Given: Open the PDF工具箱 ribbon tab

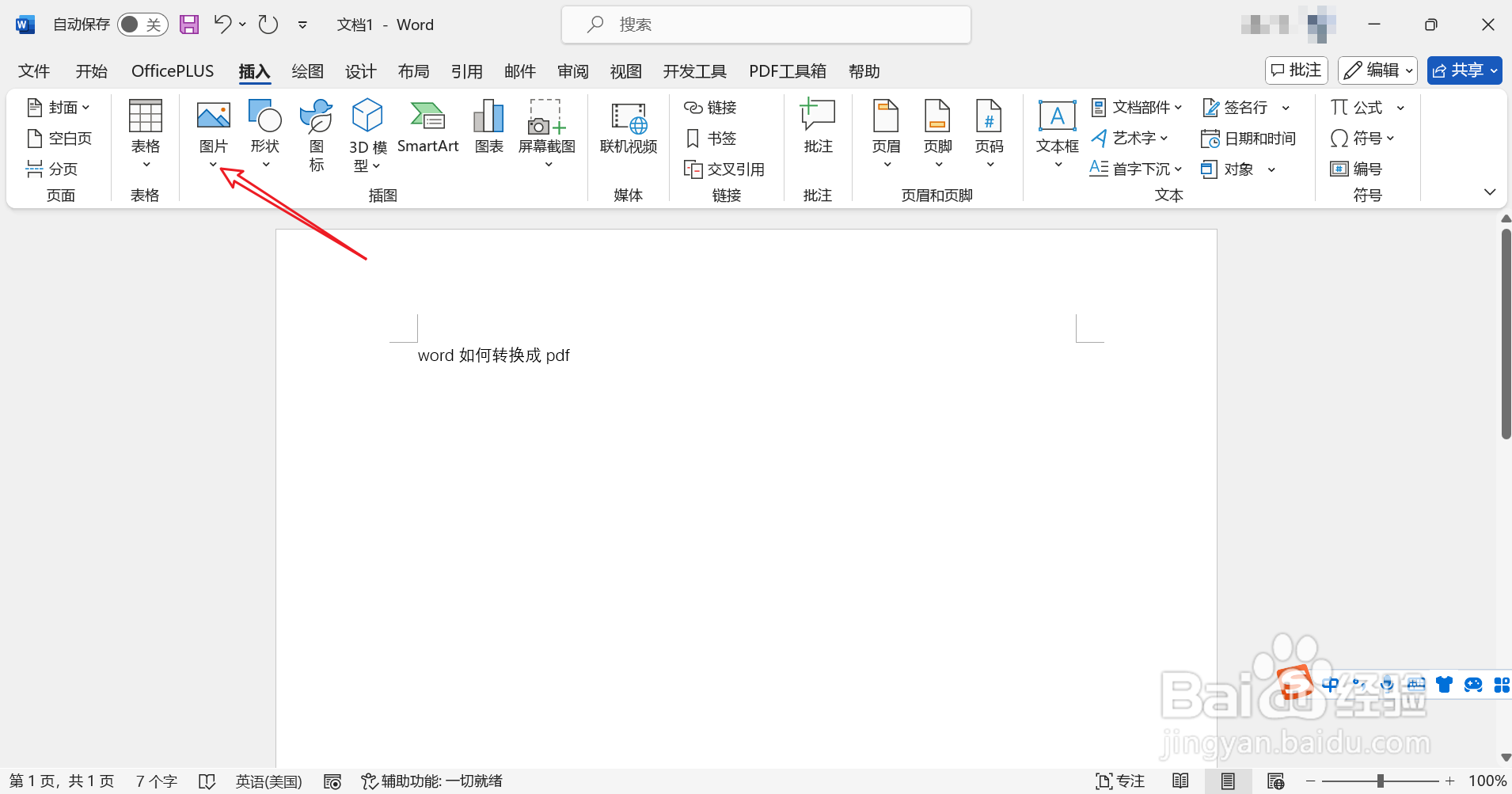Looking at the screenshot, I should coord(787,70).
